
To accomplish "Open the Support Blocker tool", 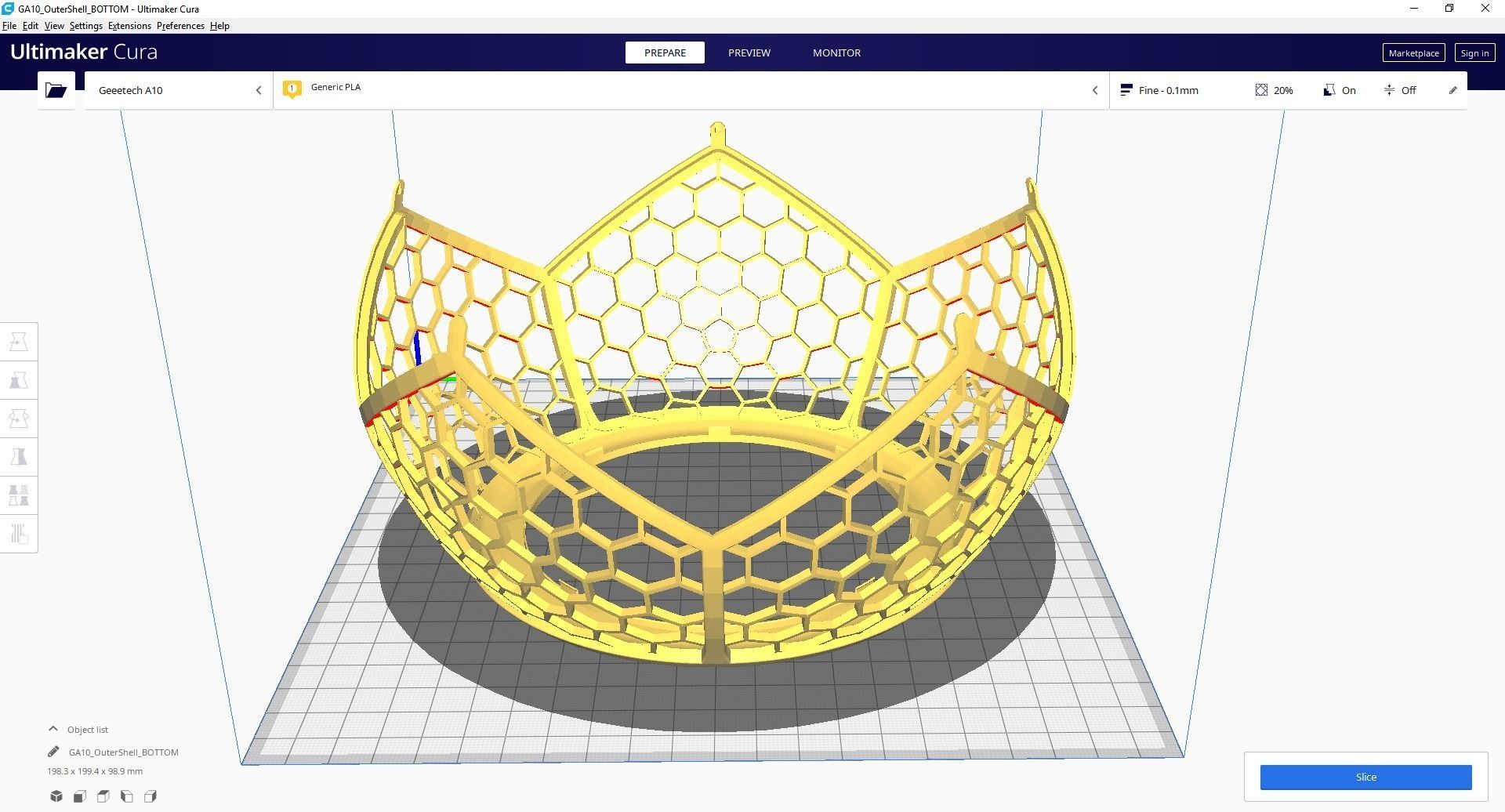I will coord(19,534).
